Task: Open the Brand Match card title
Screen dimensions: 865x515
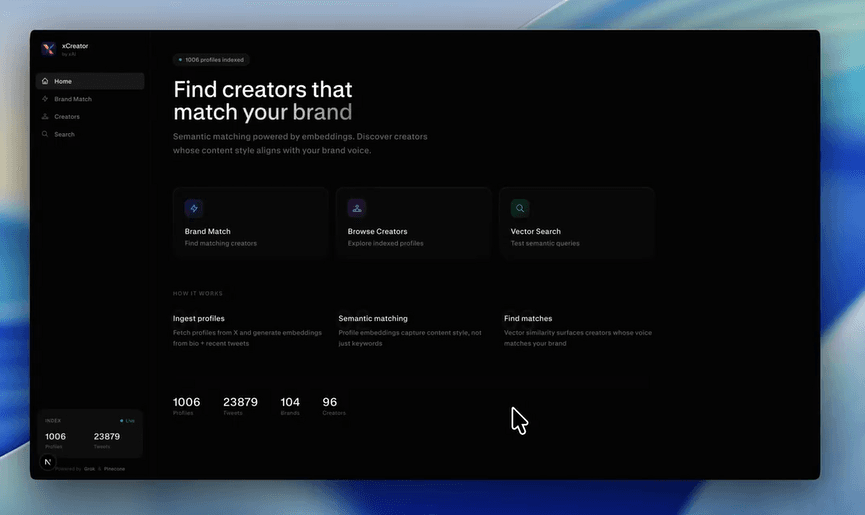Action: [207, 232]
